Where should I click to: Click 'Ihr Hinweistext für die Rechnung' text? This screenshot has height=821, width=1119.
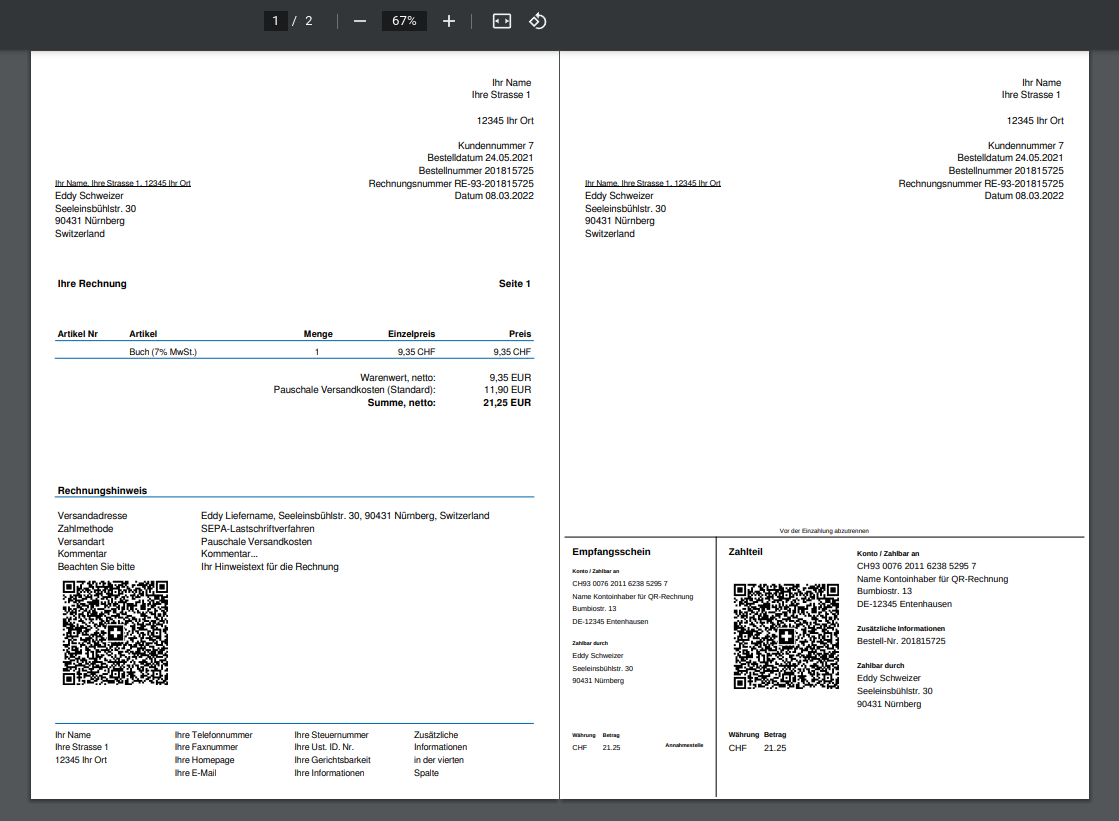pos(270,567)
